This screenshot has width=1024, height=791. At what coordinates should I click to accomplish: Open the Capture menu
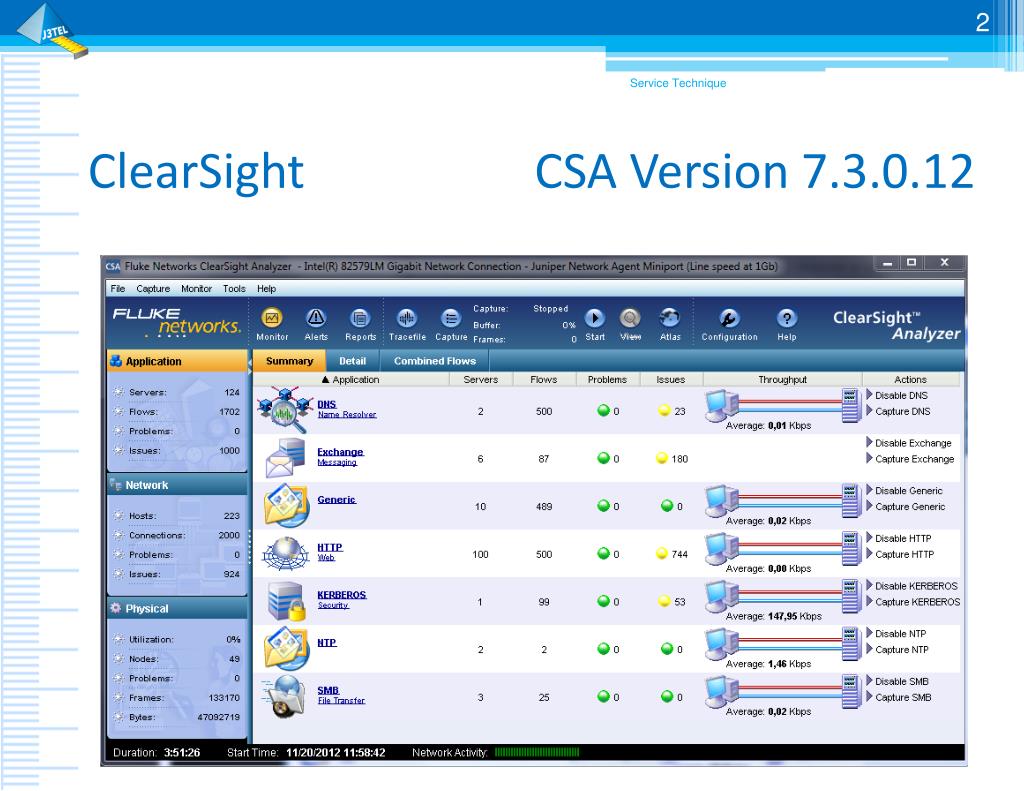(x=153, y=289)
